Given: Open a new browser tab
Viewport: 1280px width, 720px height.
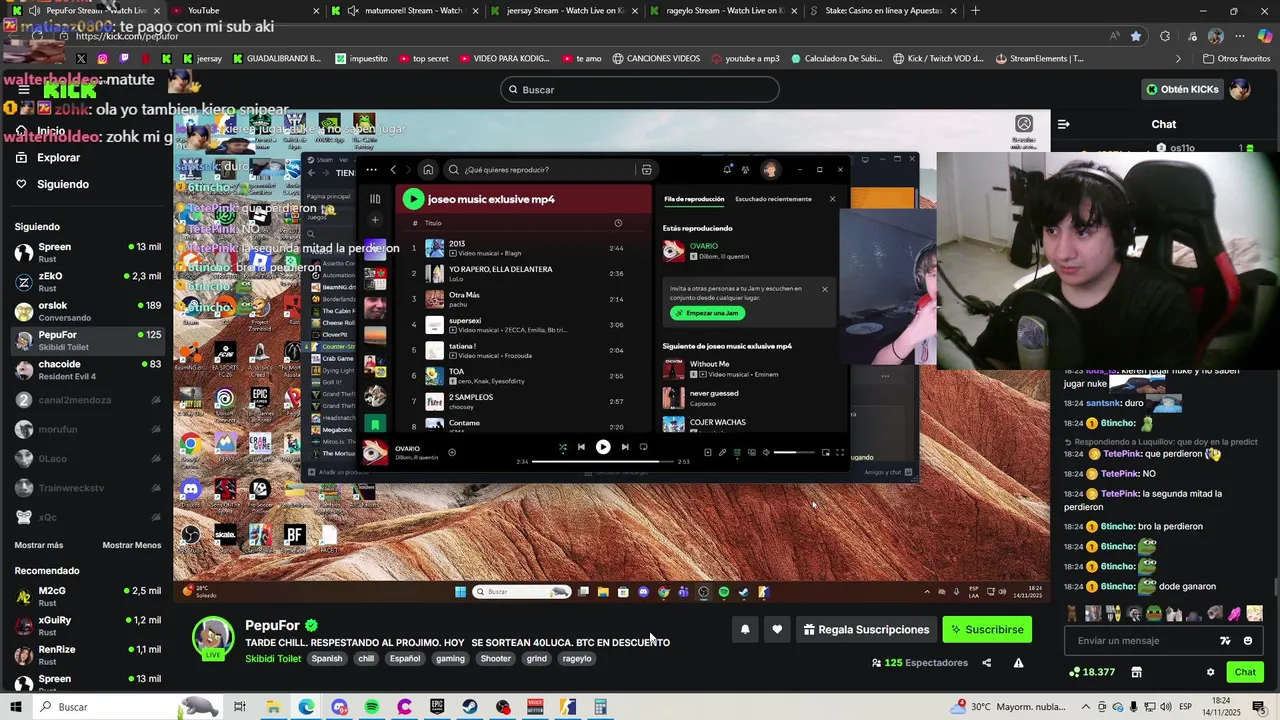Looking at the screenshot, I should coord(975,10).
